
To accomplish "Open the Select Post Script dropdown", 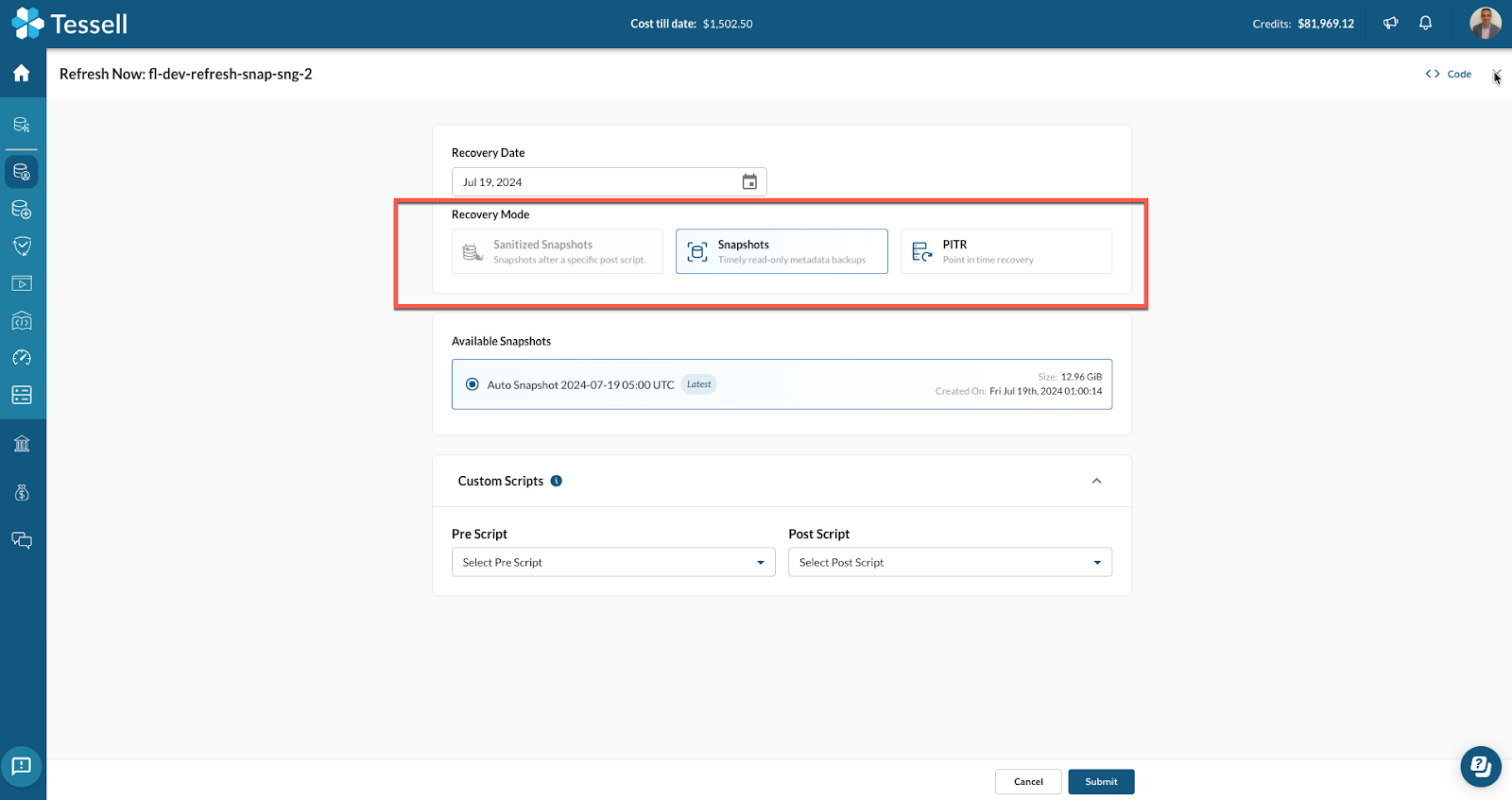I will tap(950, 562).
